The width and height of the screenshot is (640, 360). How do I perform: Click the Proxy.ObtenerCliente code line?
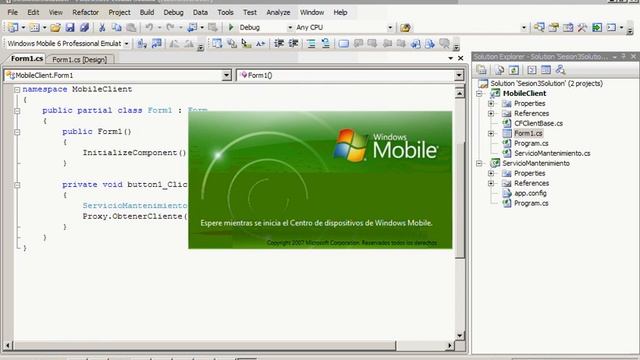[x=135, y=216]
